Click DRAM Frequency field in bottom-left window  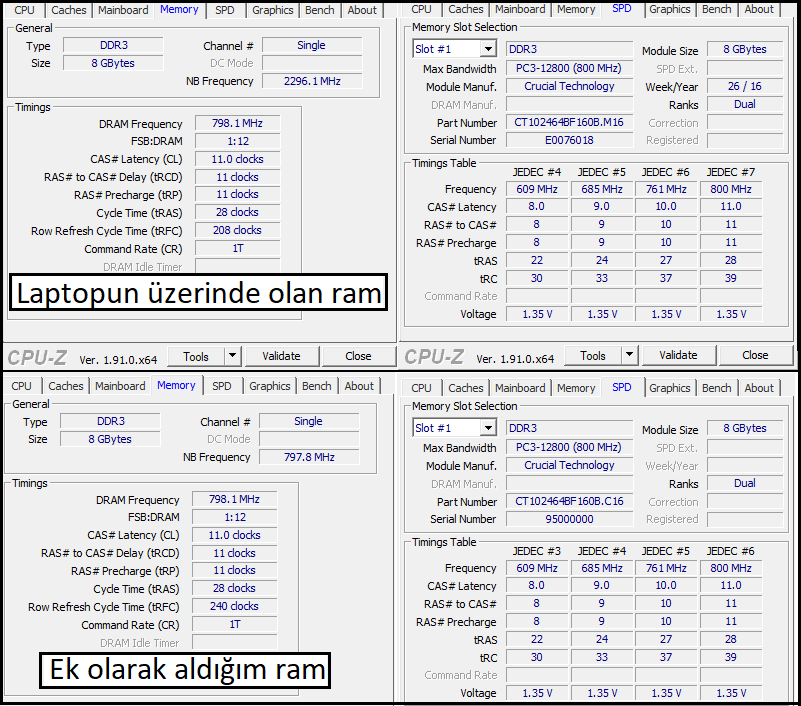(x=234, y=499)
